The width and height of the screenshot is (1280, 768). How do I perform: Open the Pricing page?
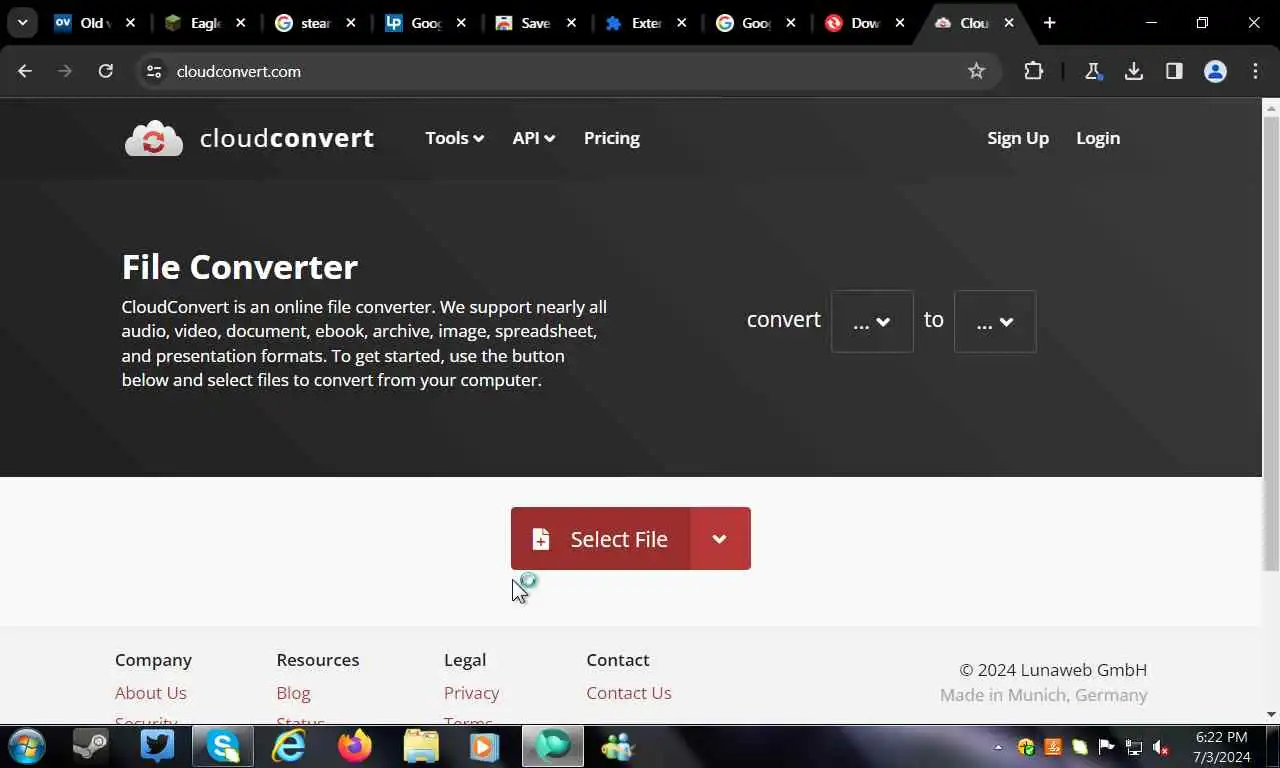pyautogui.click(x=612, y=138)
